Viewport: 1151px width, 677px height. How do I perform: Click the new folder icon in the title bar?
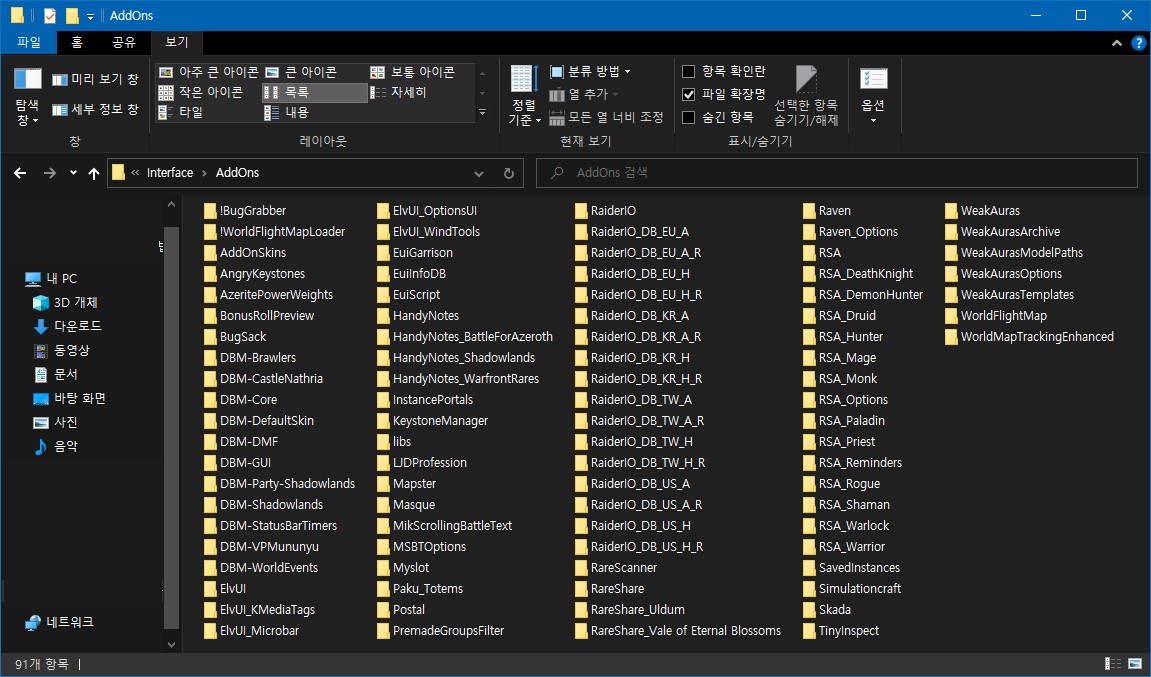(x=72, y=15)
